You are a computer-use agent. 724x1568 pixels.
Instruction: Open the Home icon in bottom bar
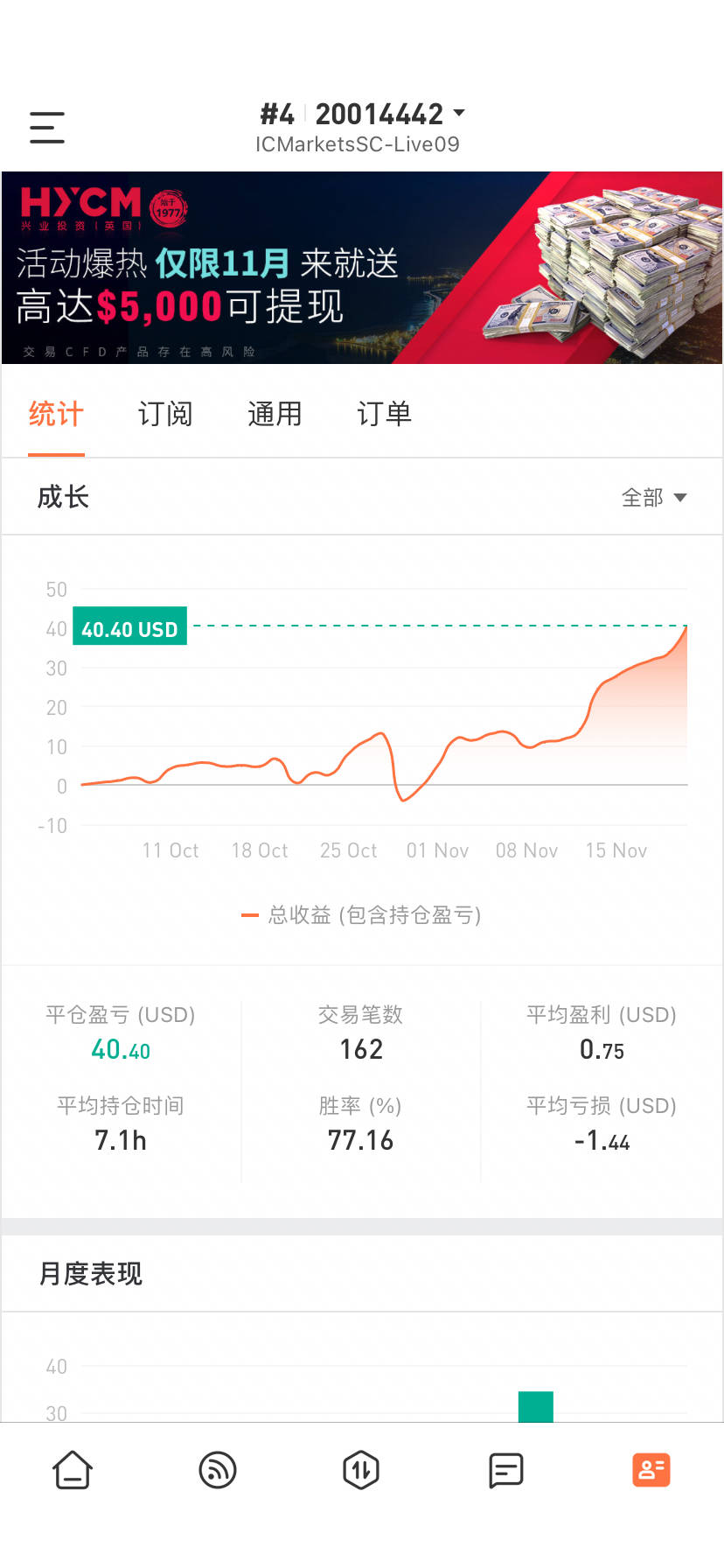(73, 1470)
